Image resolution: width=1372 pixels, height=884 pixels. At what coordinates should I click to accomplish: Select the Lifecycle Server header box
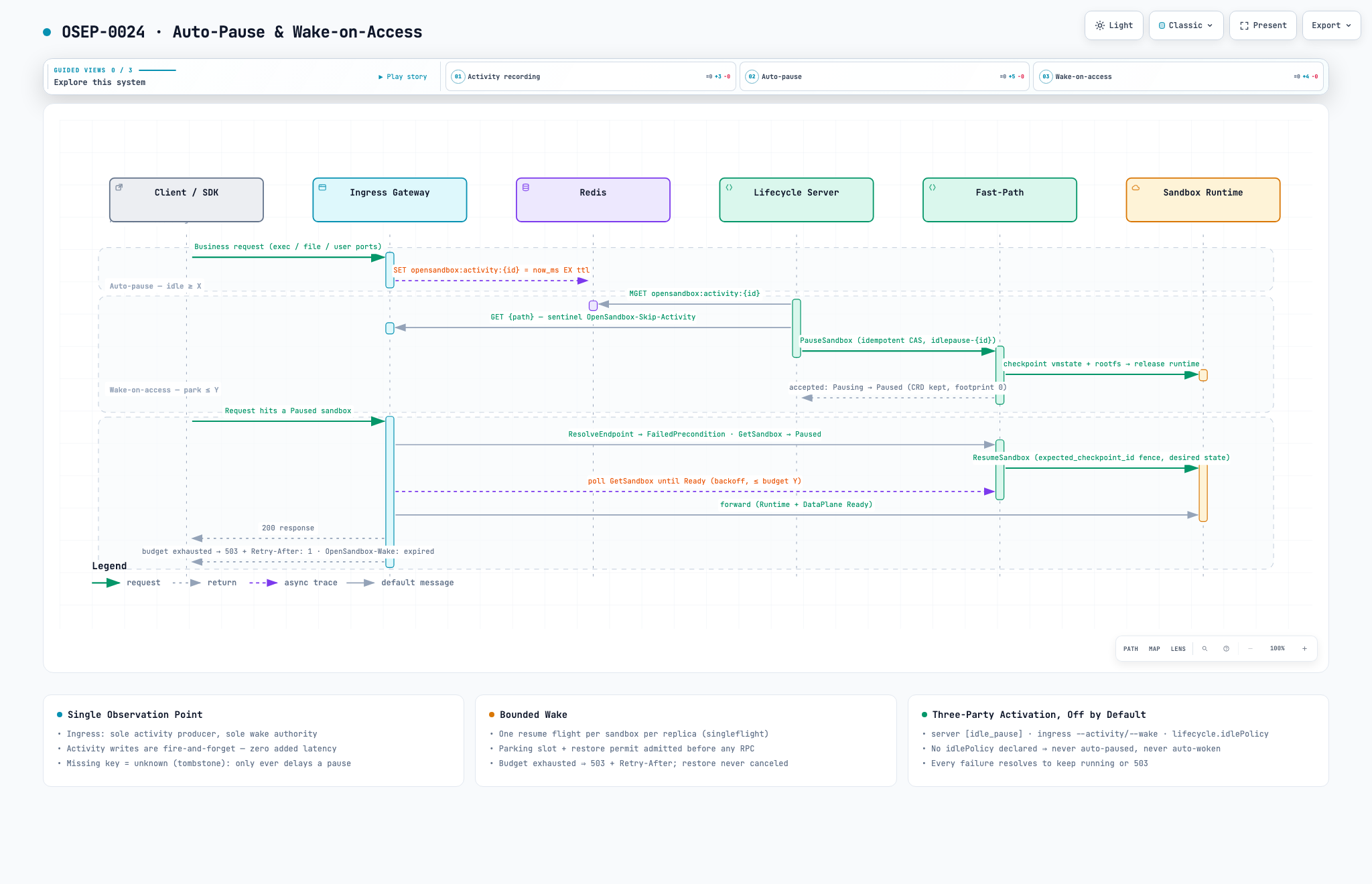coord(797,200)
